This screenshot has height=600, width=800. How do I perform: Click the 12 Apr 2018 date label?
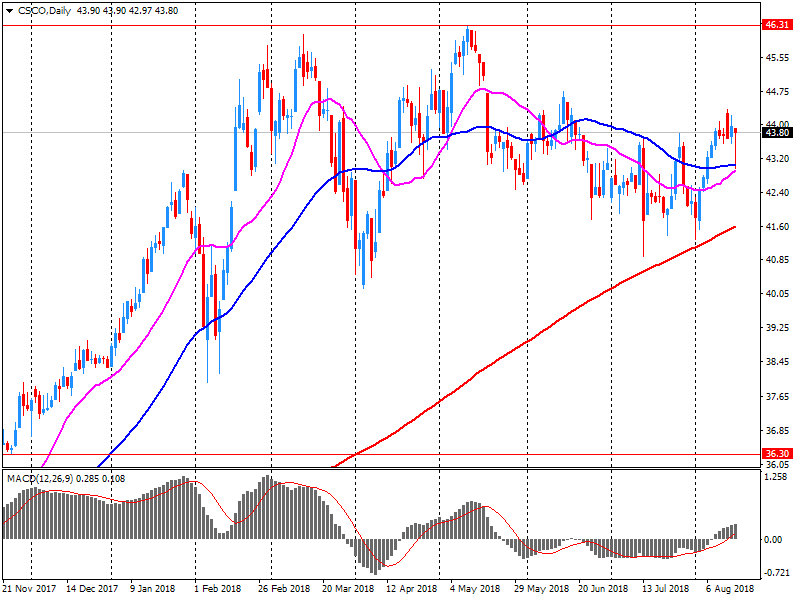click(411, 588)
